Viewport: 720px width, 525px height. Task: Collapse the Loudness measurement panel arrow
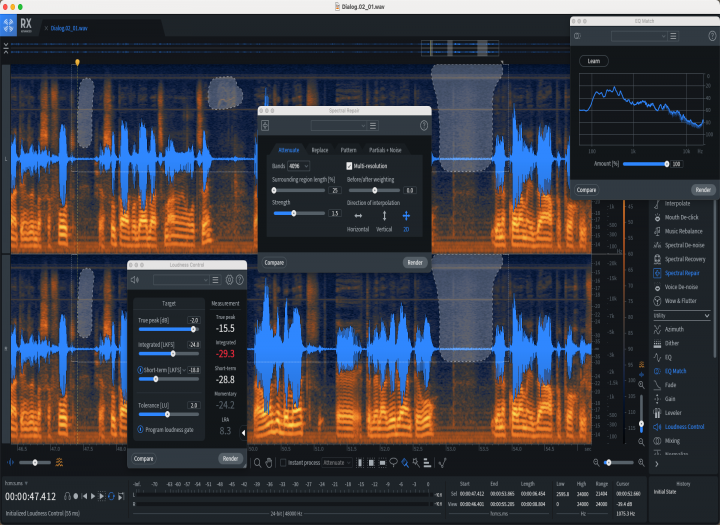pyautogui.click(x=243, y=432)
